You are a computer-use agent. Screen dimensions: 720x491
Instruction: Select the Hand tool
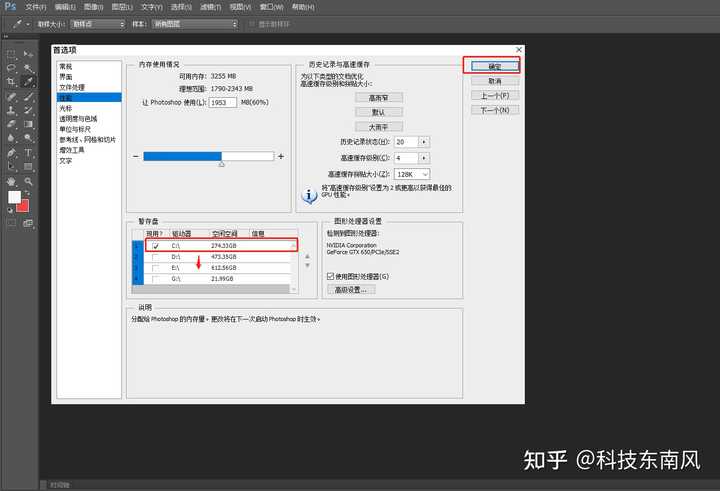pyautogui.click(x=11, y=181)
